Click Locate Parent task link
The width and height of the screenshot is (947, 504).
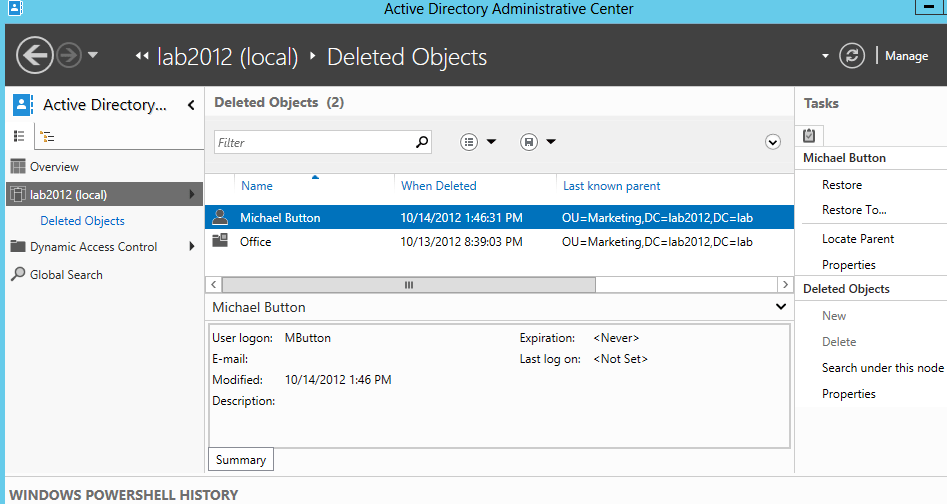[857, 239]
